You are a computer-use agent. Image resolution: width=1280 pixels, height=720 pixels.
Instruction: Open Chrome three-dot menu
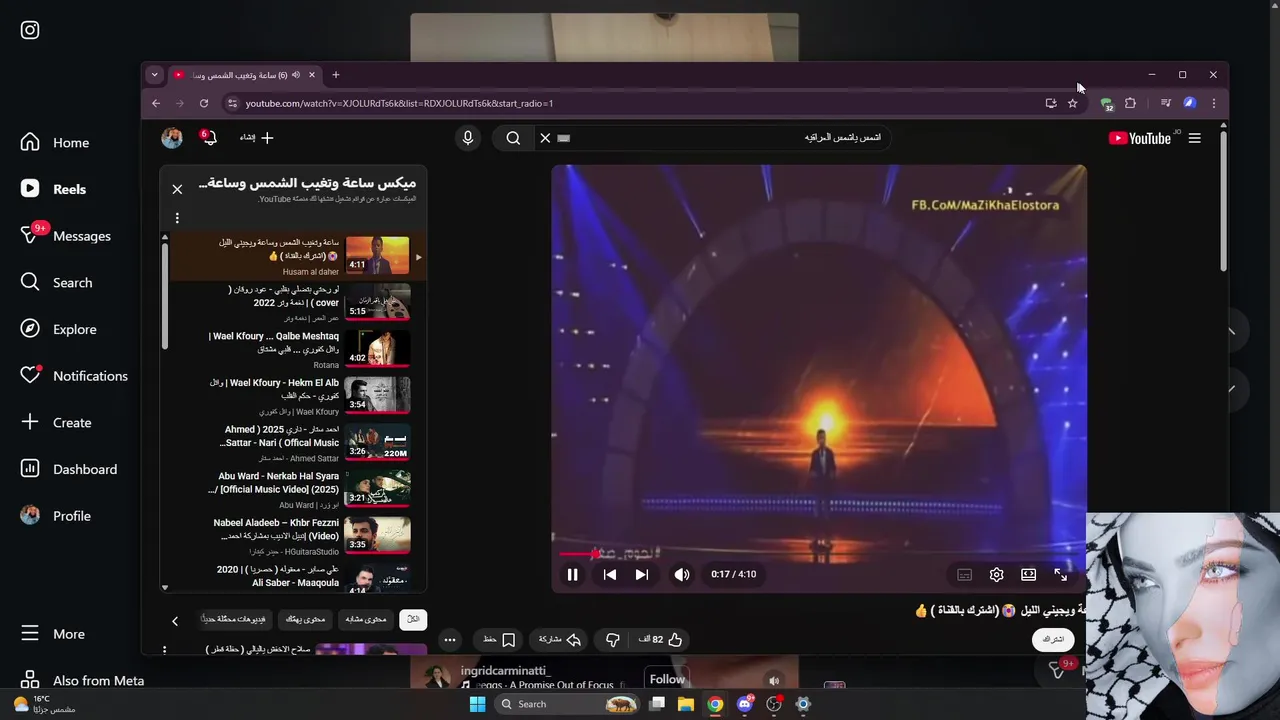[x=1213, y=103]
